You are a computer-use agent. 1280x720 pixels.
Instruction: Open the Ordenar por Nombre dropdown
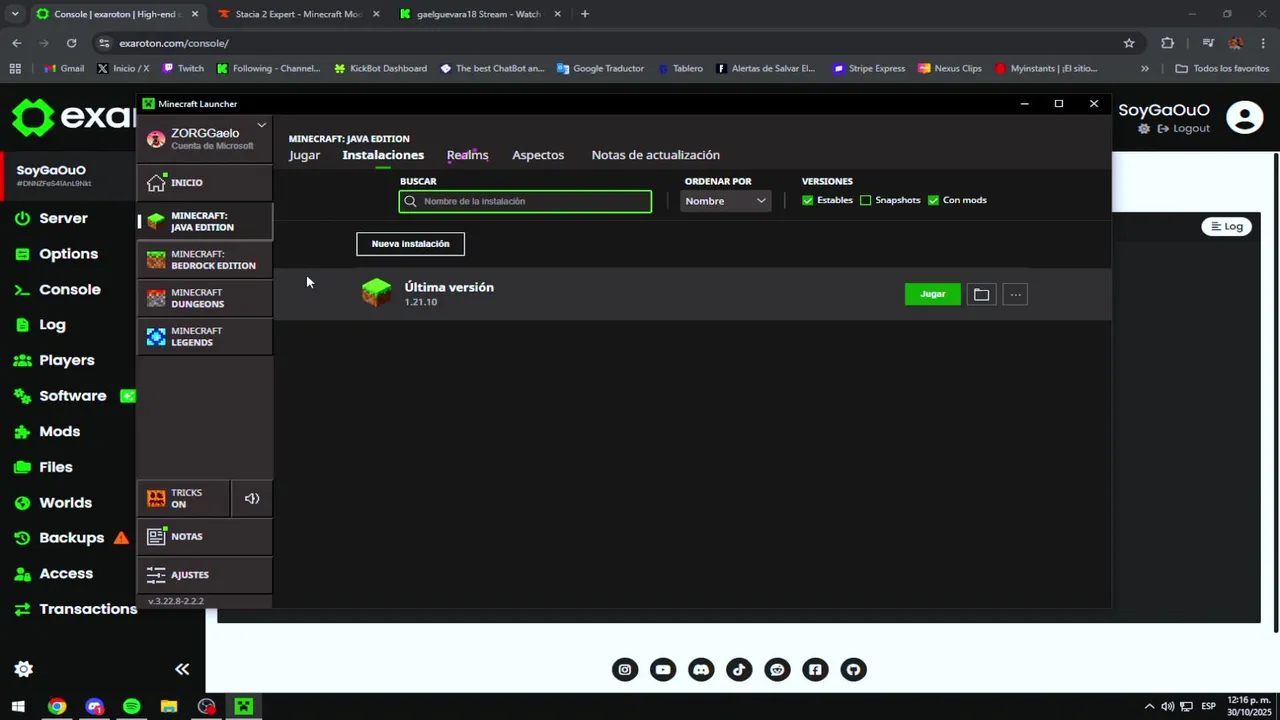[726, 201]
